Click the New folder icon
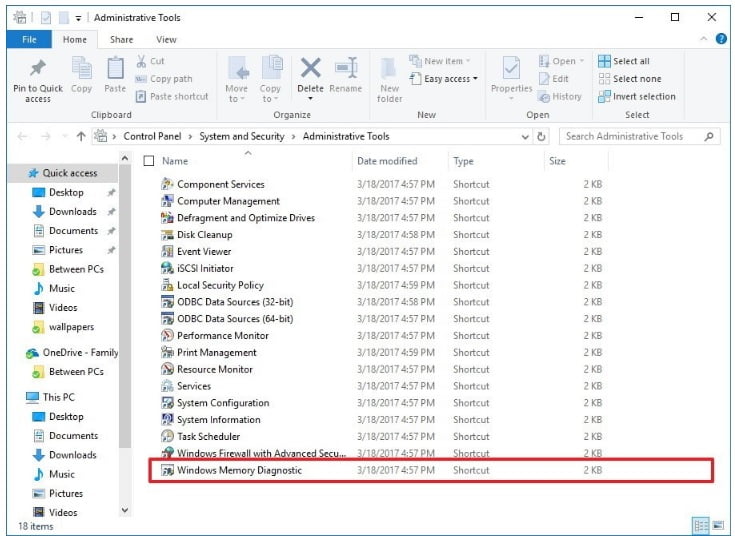 389,68
